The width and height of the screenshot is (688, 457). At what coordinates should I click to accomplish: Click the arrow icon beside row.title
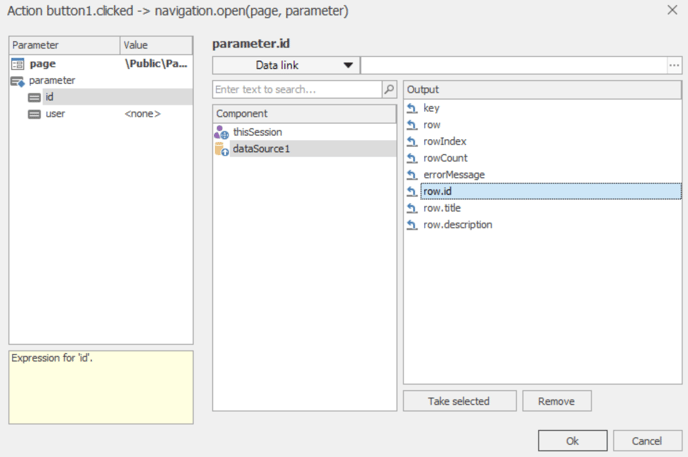click(412, 208)
